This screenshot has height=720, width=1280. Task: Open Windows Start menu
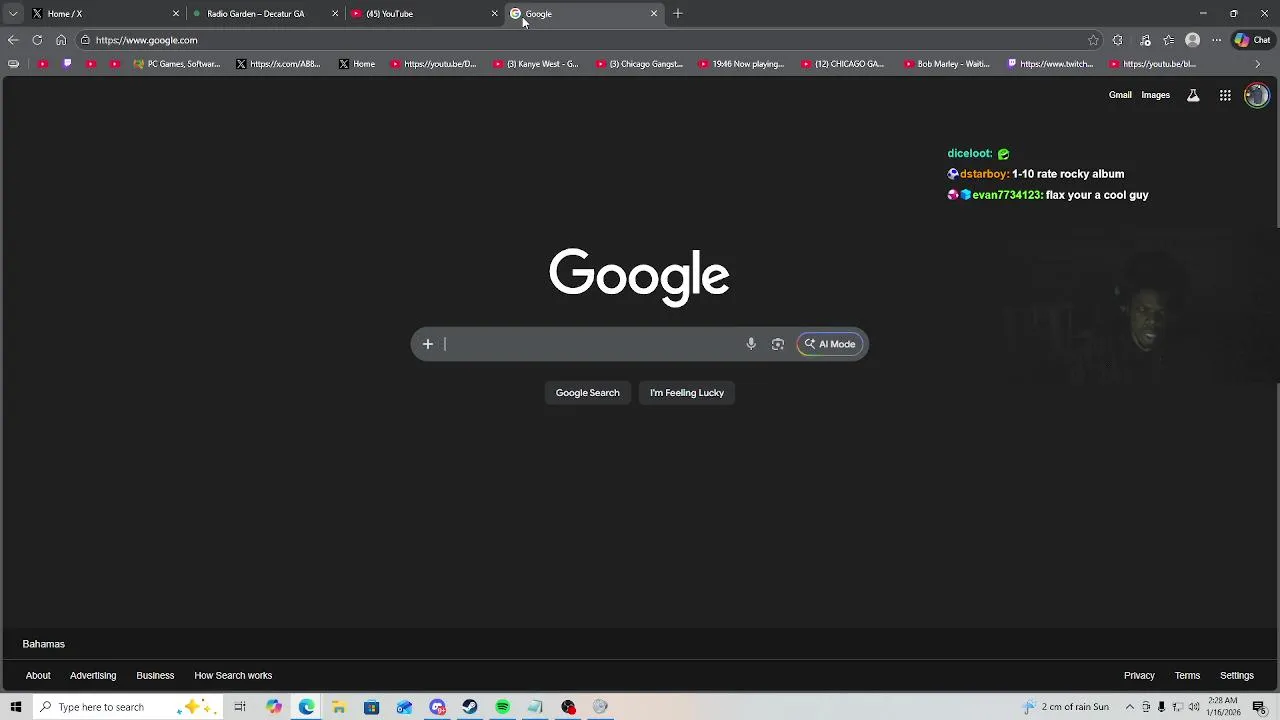16,707
